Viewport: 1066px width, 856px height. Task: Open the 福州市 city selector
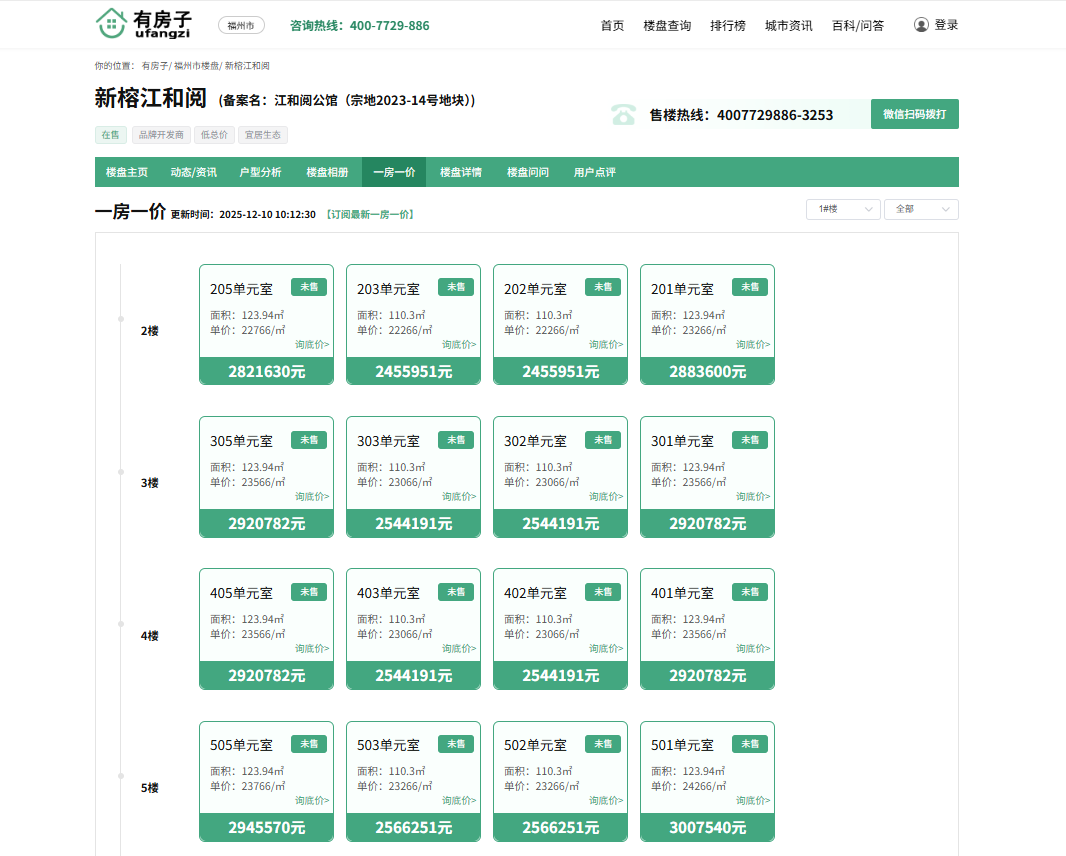tap(240, 25)
